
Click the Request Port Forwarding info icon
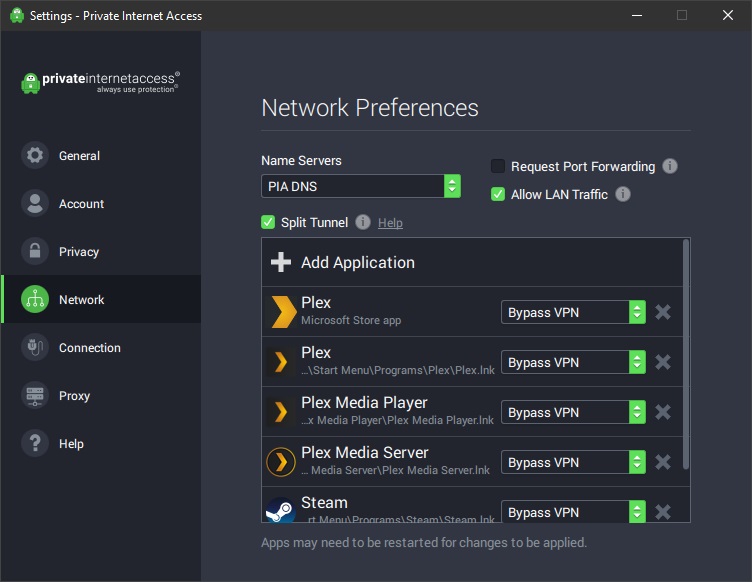[x=670, y=166]
